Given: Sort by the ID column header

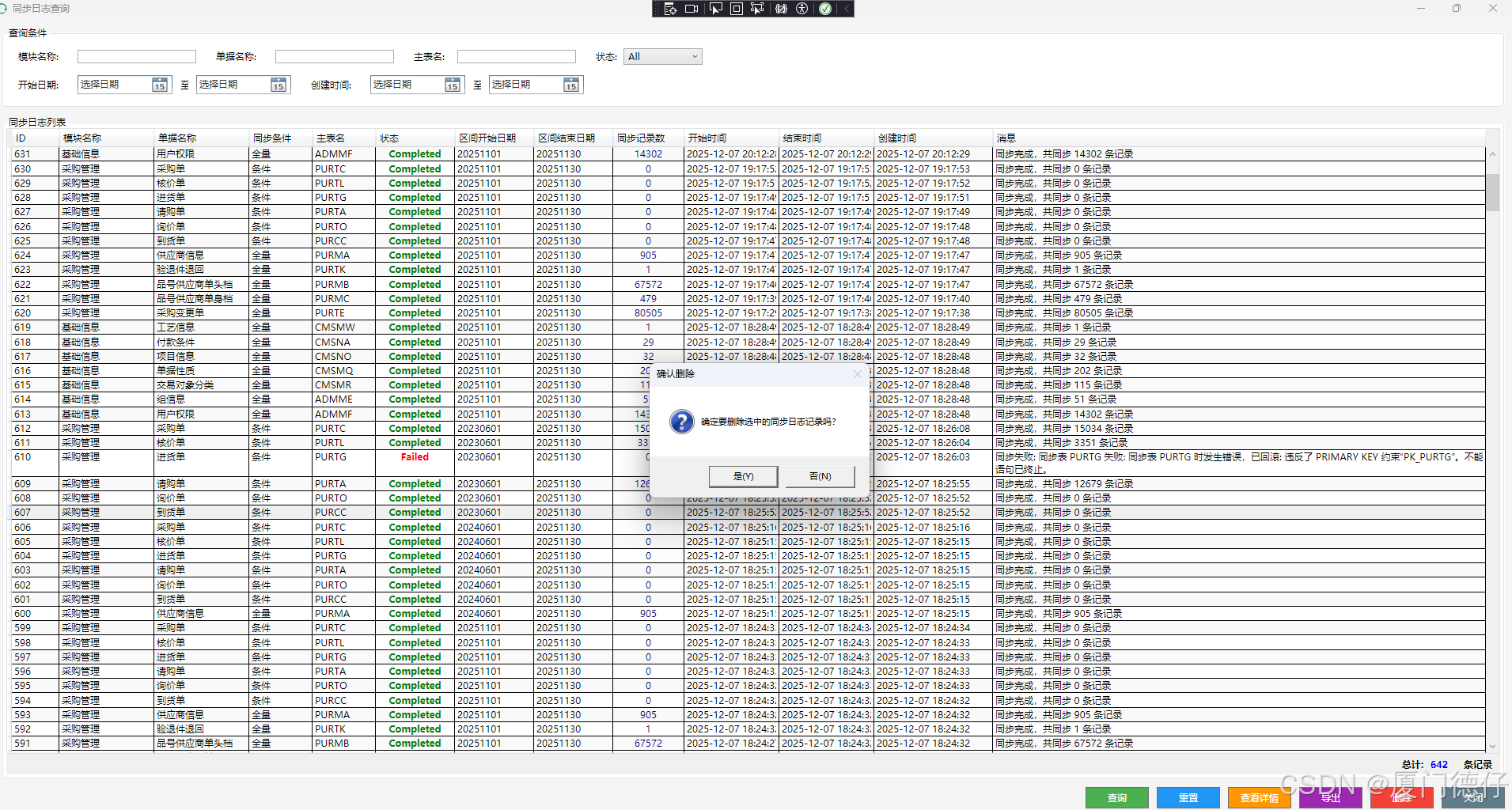Looking at the screenshot, I should (x=35, y=138).
